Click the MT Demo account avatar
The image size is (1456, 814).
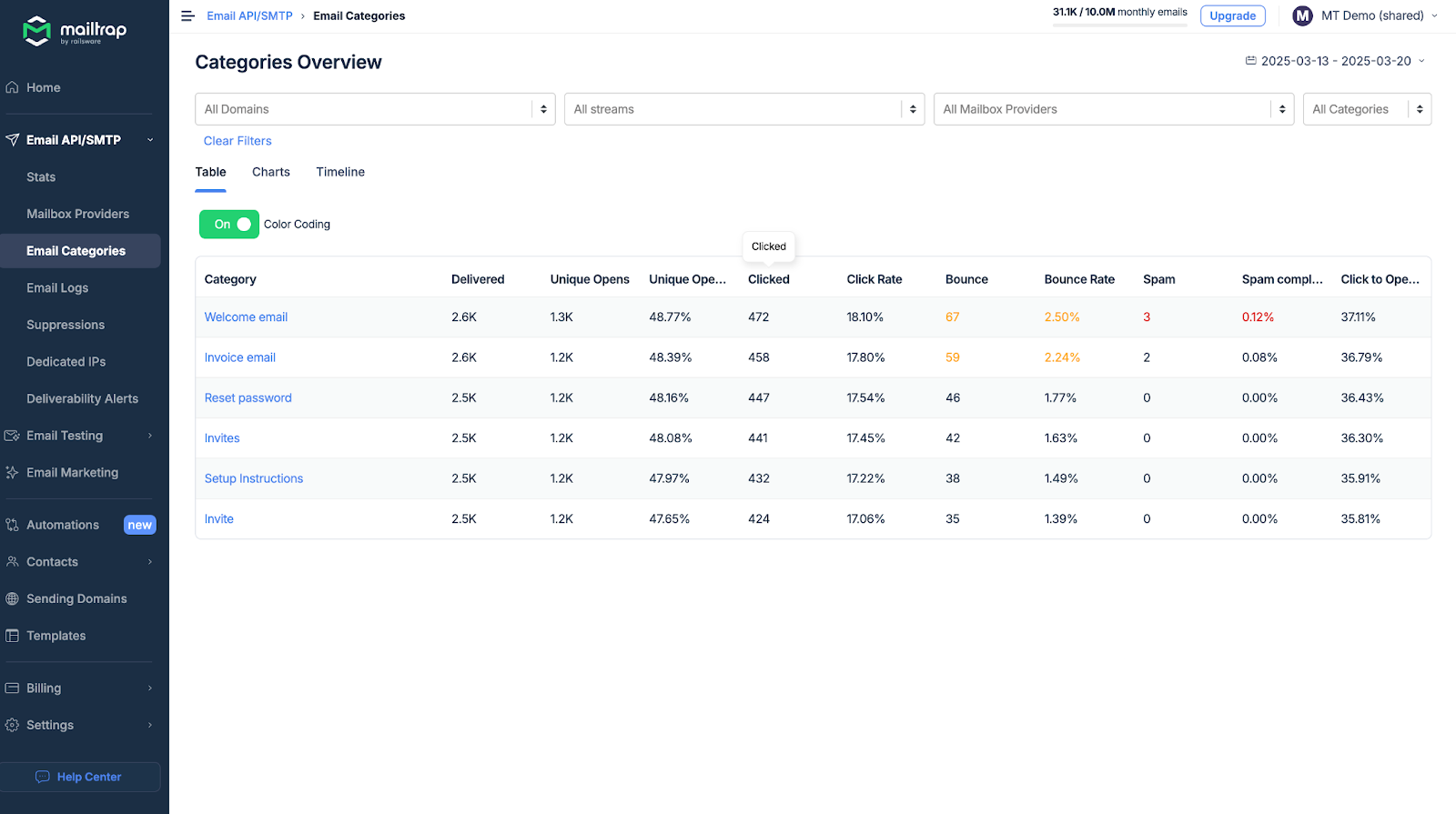(1302, 16)
